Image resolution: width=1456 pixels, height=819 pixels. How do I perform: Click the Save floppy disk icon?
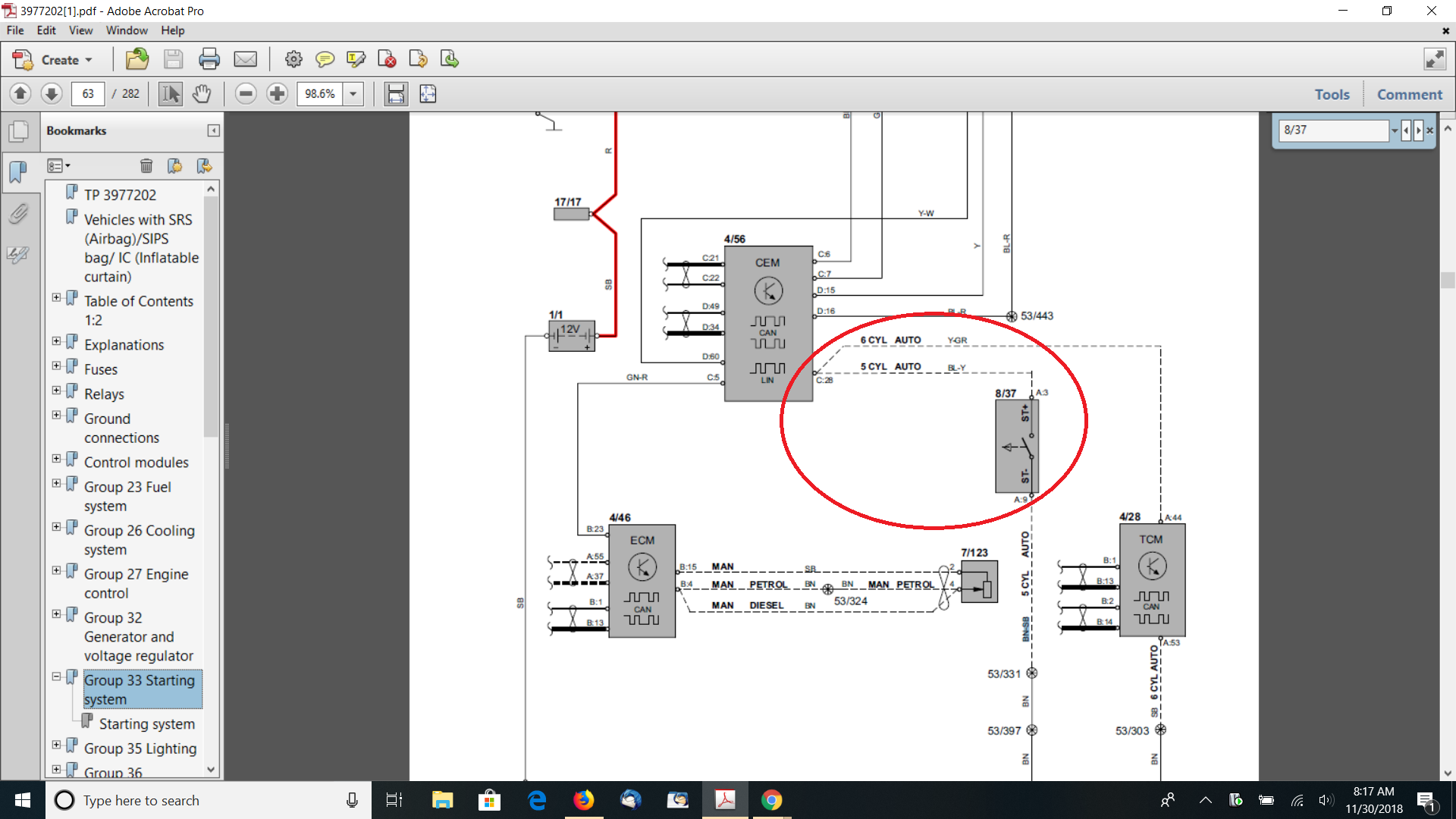tap(173, 59)
